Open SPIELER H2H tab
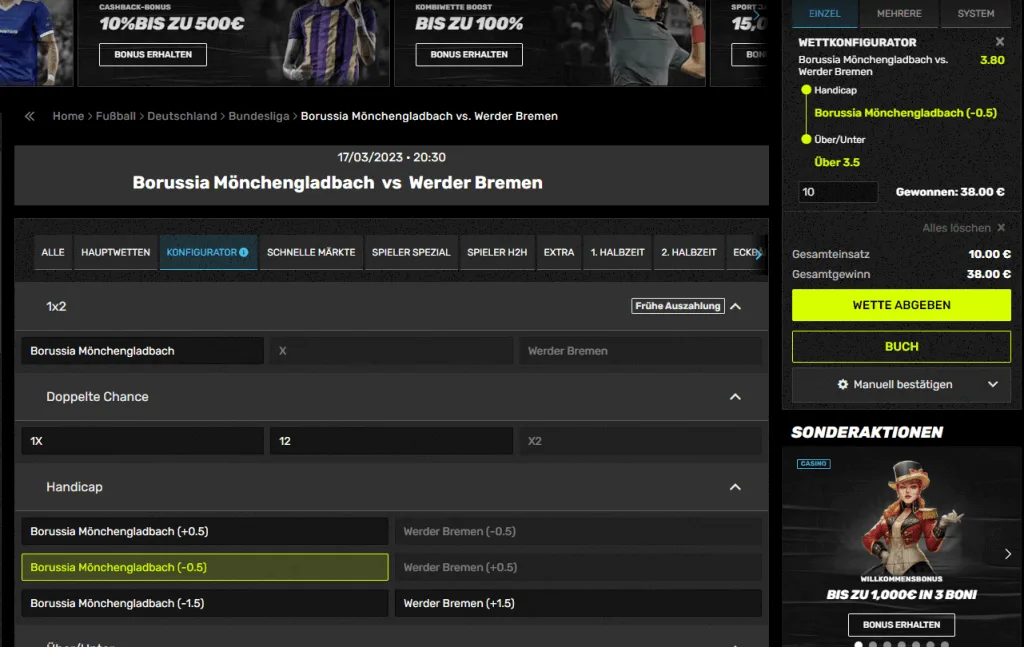This screenshot has height=647, width=1024. [497, 253]
